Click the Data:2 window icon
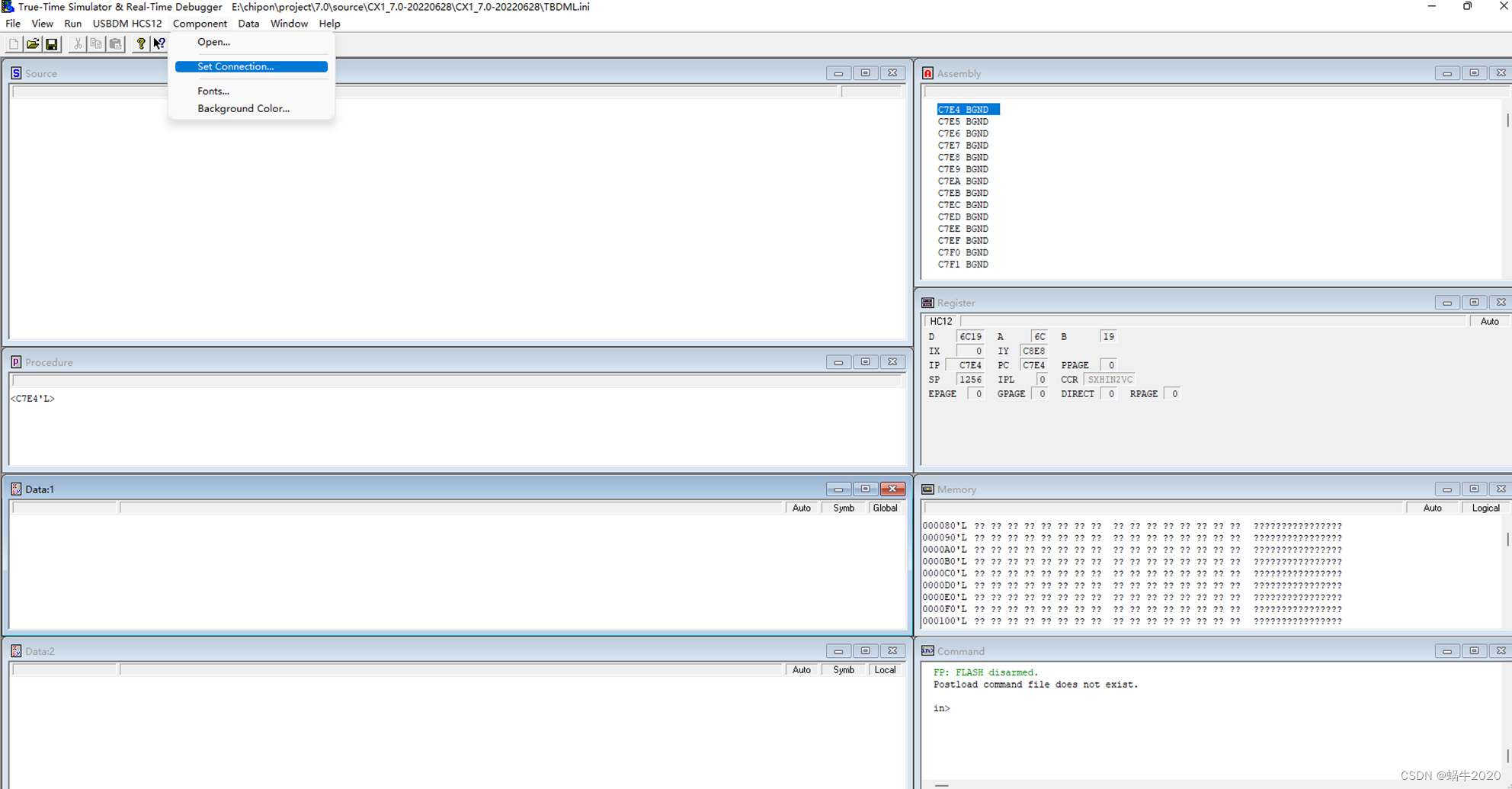The image size is (1512, 789). (x=16, y=651)
